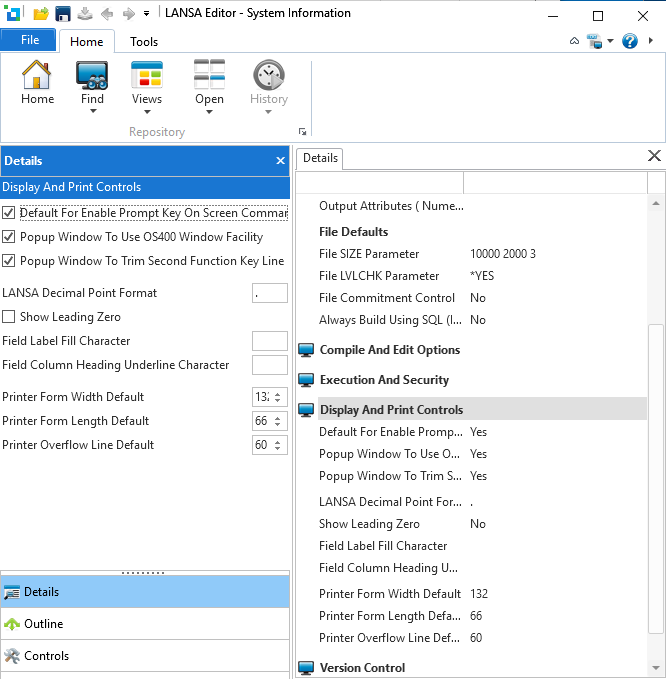Viewport: 666px width, 679px height.
Task: Click the LANSA Decimal Point Format field
Action: pos(269,293)
